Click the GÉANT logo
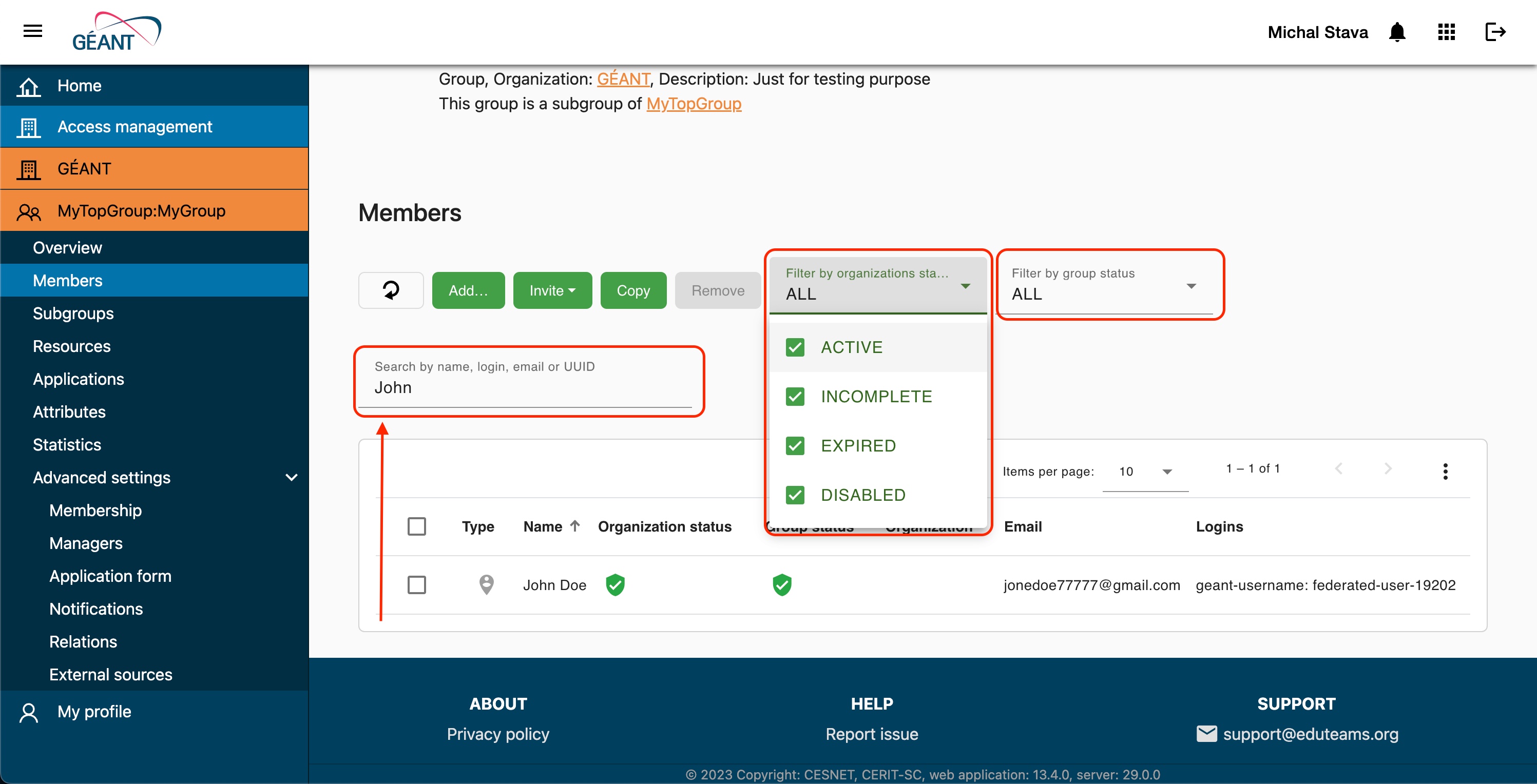Image resolution: width=1537 pixels, height=784 pixels. click(117, 32)
